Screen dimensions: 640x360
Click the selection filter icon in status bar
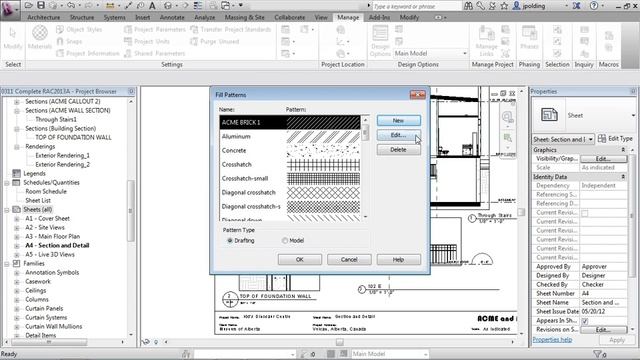(x=598, y=354)
